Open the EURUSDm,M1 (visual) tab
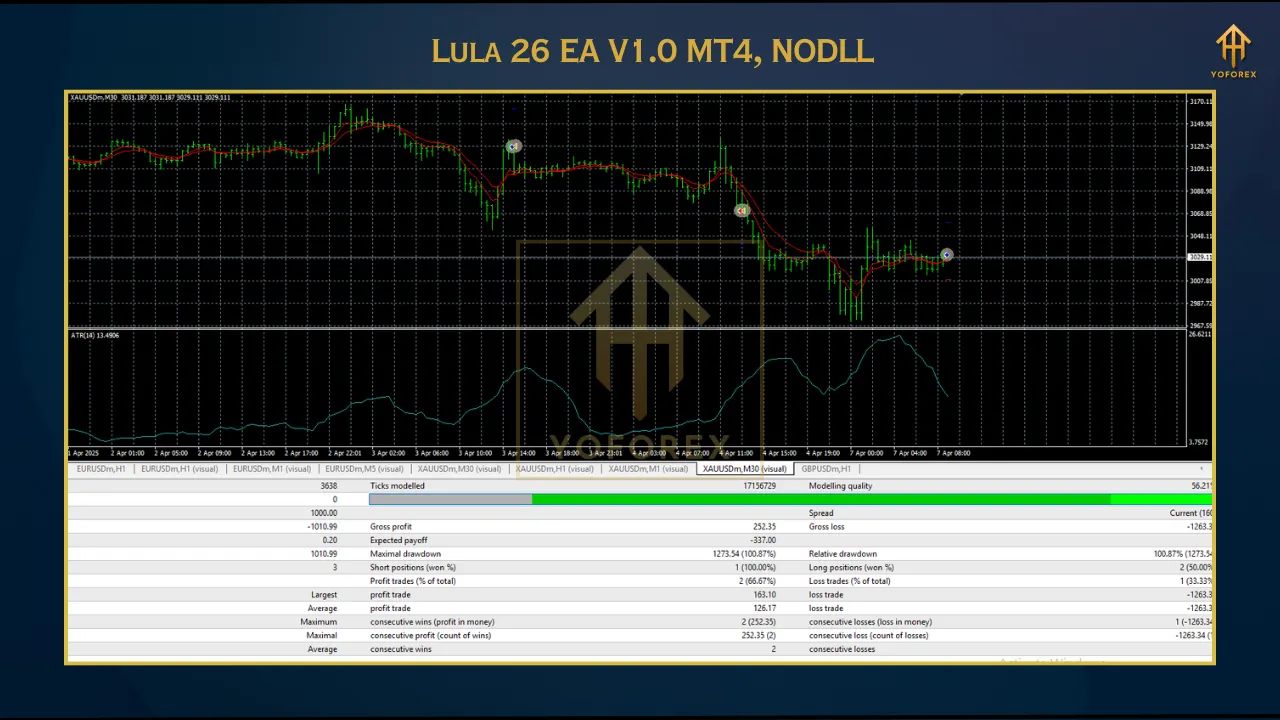This screenshot has height=720, width=1280. point(271,468)
